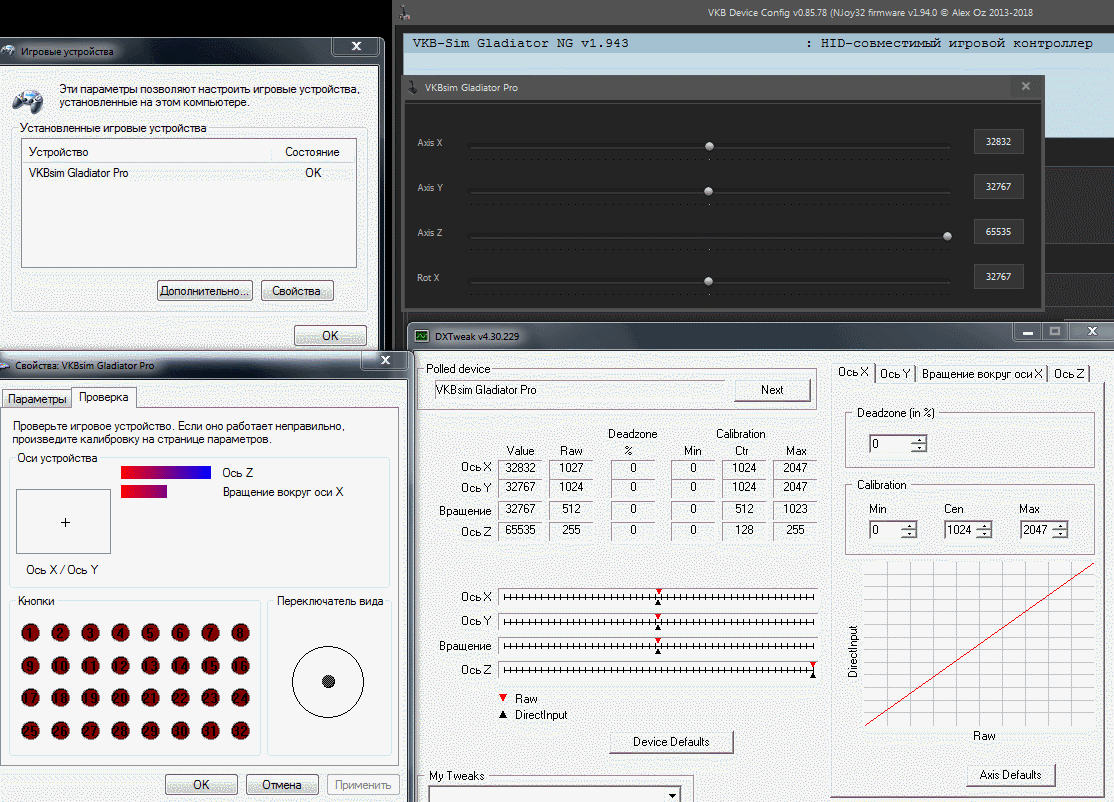Viewport: 1114px width, 802px height.
Task: Increase the calibration Cen value spinner
Action: click(x=983, y=525)
